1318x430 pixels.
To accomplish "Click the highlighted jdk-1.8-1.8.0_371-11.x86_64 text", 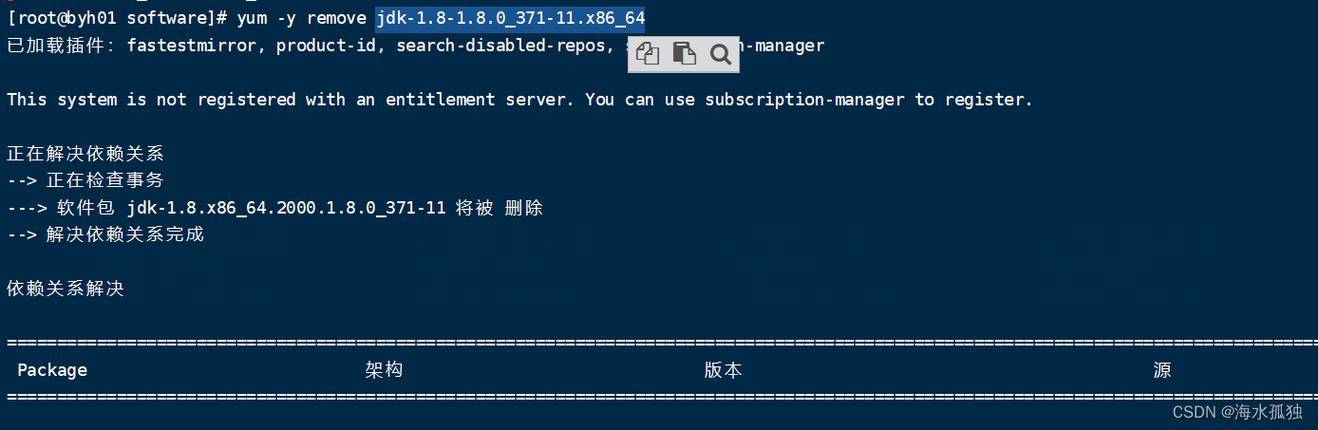I will pos(510,18).
